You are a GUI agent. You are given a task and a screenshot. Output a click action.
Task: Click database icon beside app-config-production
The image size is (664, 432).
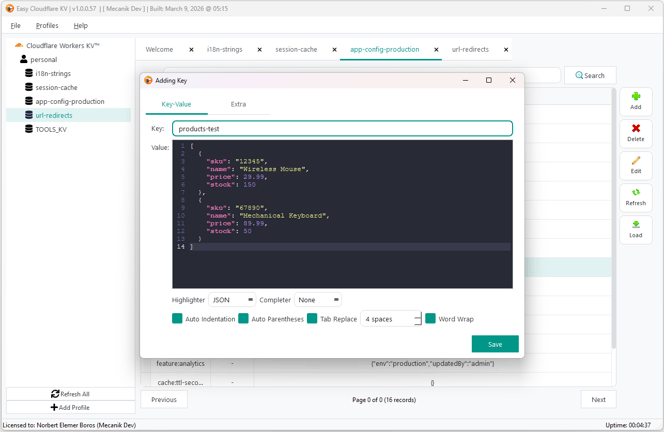(x=29, y=101)
